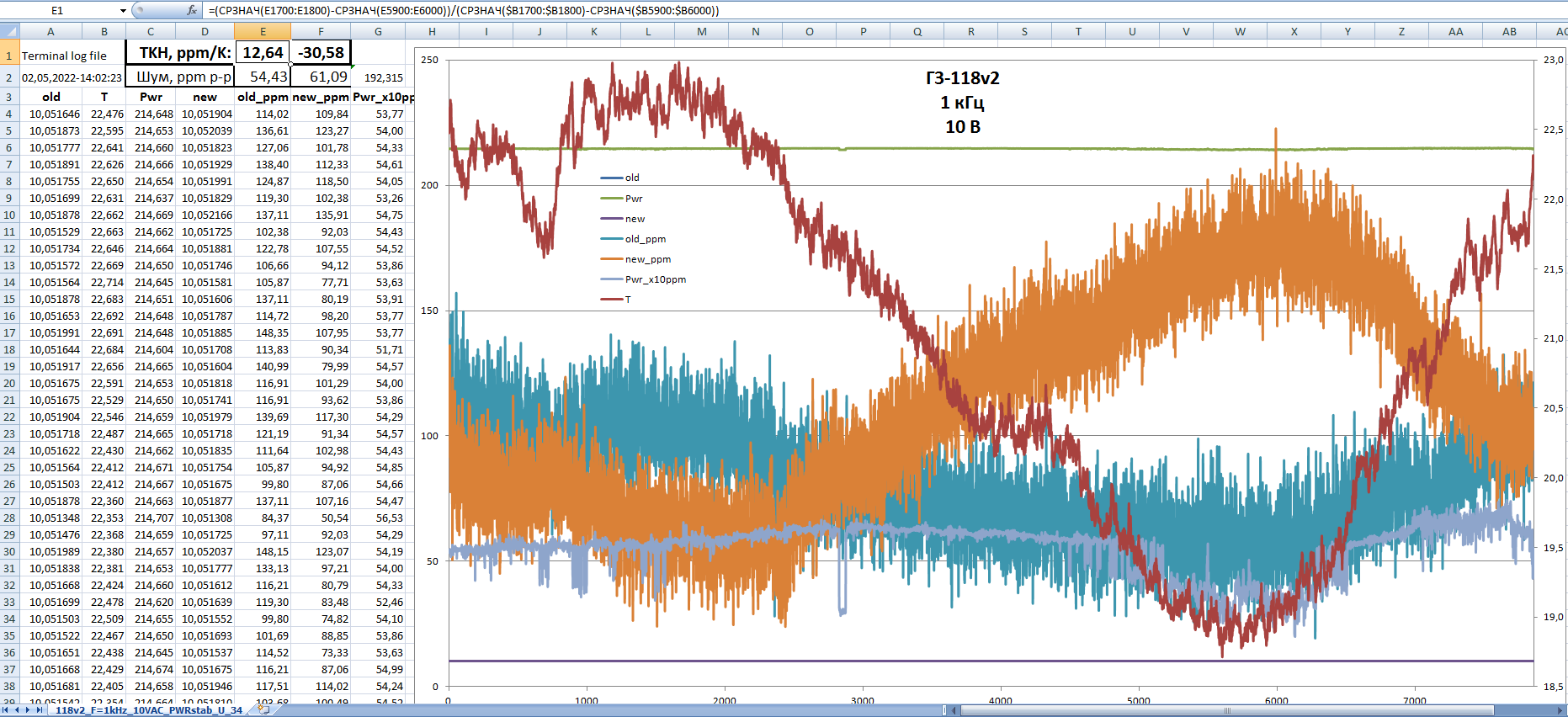This screenshot has height=717, width=1568.
Task: Select sheet tab 118v2_F=1kHz_10VAC_PWRstab_U_34
Action: 149,710
